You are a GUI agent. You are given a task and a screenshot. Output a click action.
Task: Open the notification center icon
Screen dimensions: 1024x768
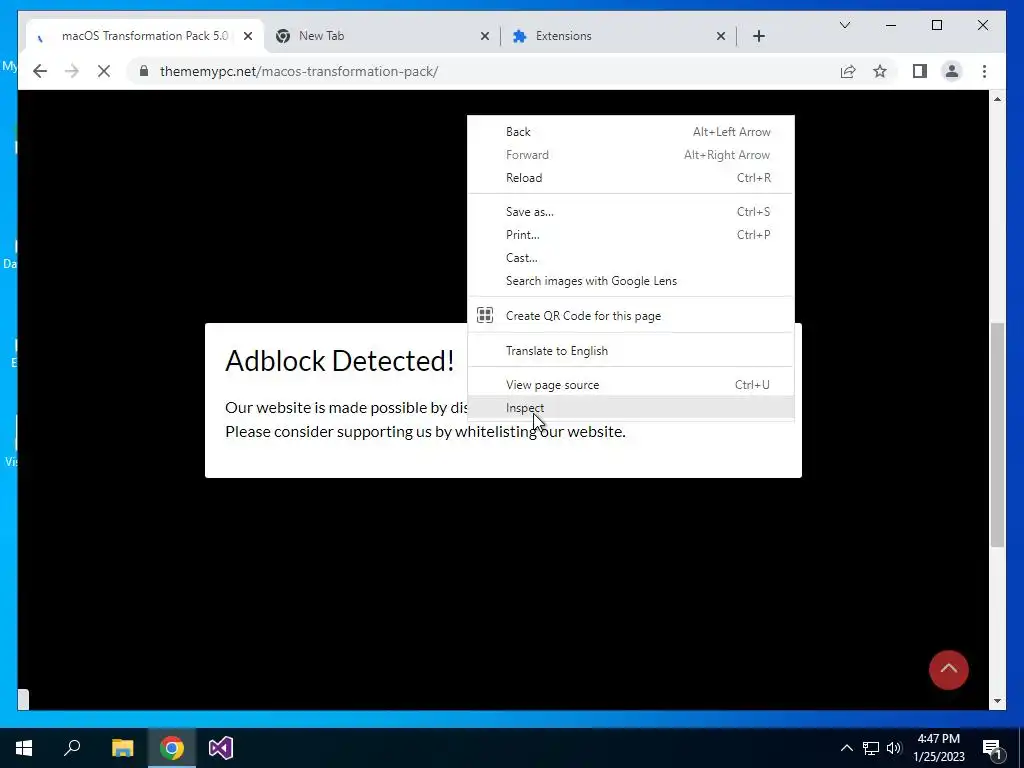tap(991, 748)
